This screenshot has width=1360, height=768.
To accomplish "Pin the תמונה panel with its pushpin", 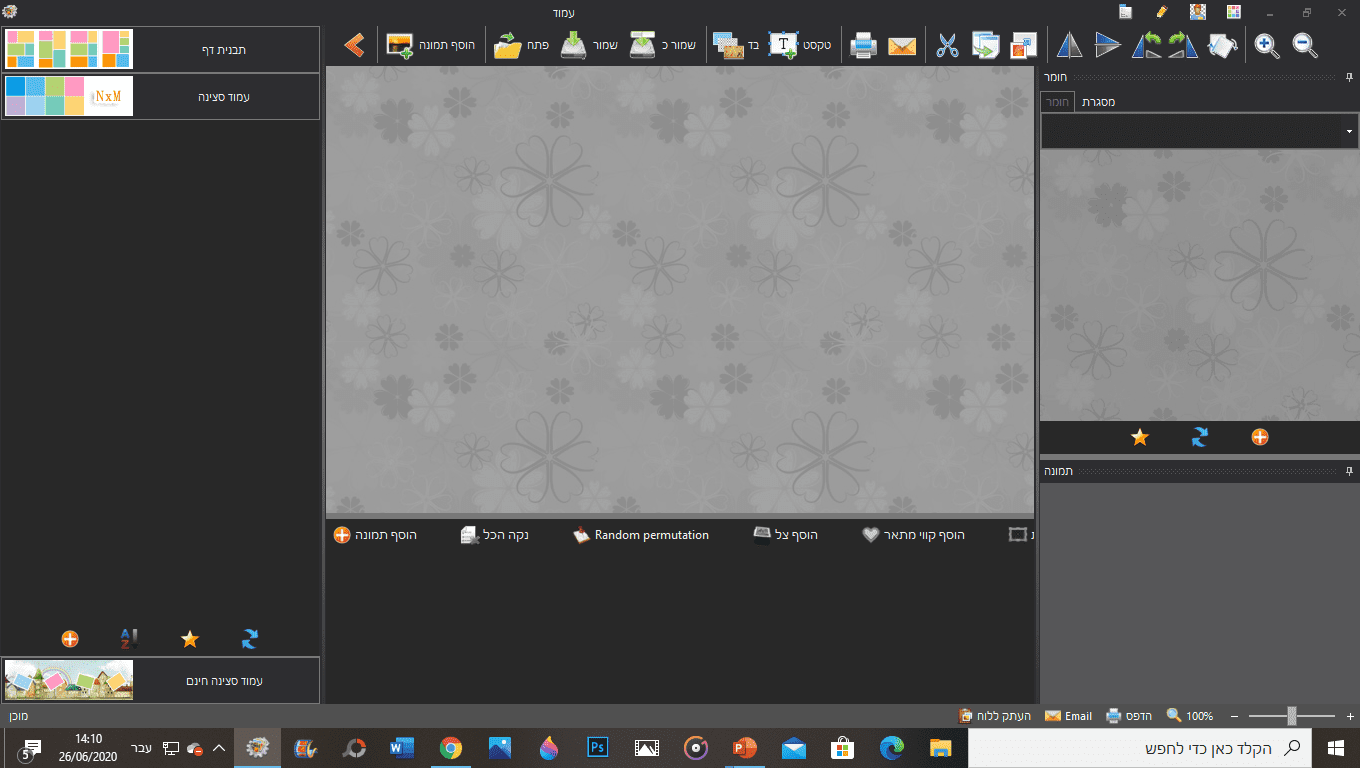I will tap(1349, 471).
